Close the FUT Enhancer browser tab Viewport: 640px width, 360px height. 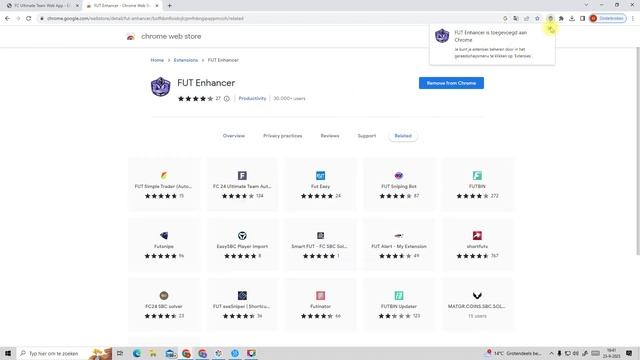pos(157,6)
